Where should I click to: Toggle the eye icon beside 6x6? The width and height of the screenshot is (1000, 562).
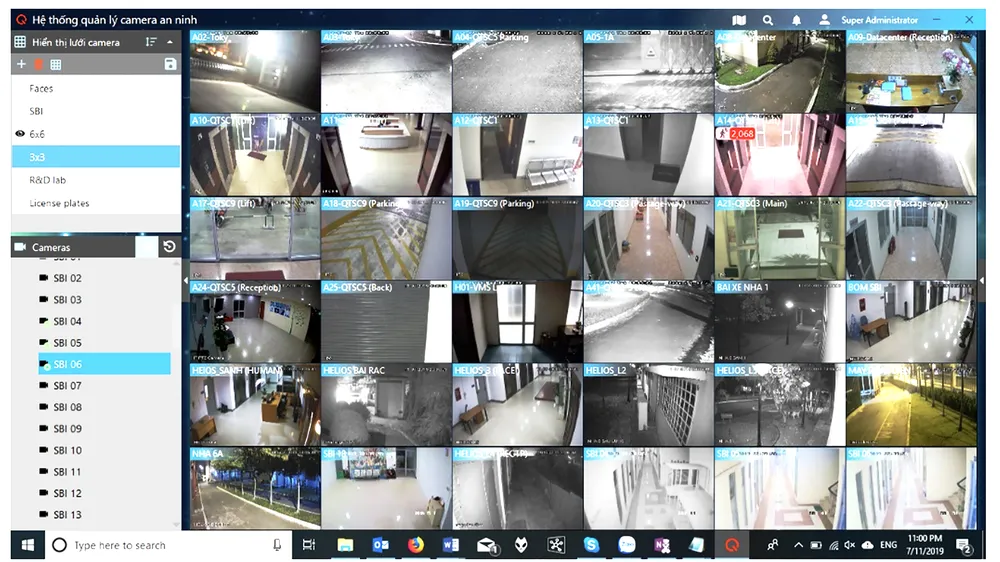(x=20, y=134)
